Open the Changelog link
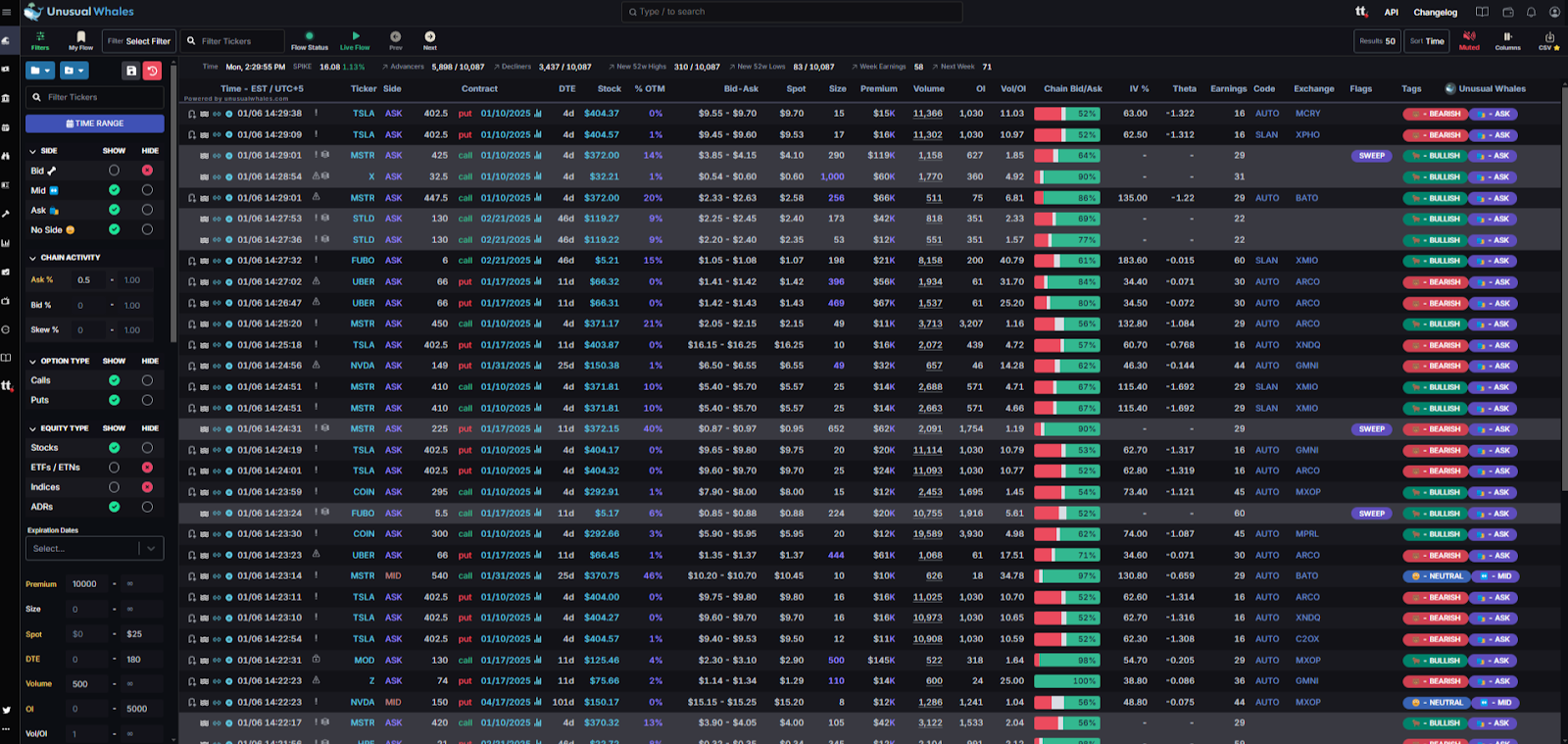This screenshot has width=1568, height=744. pos(1435,13)
